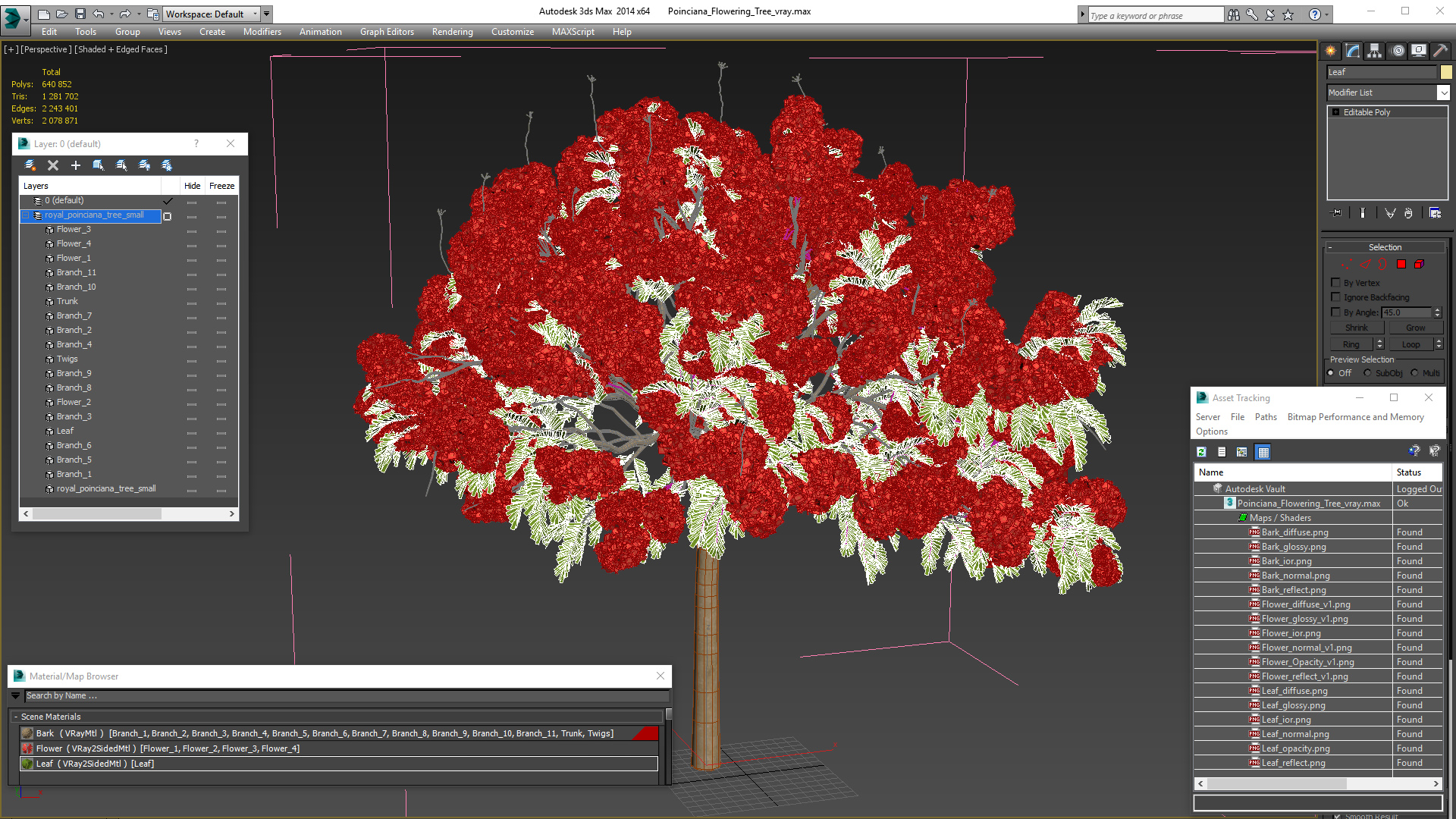Click the Loop selection icon
The height and width of the screenshot is (819, 1456).
(x=1408, y=343)
